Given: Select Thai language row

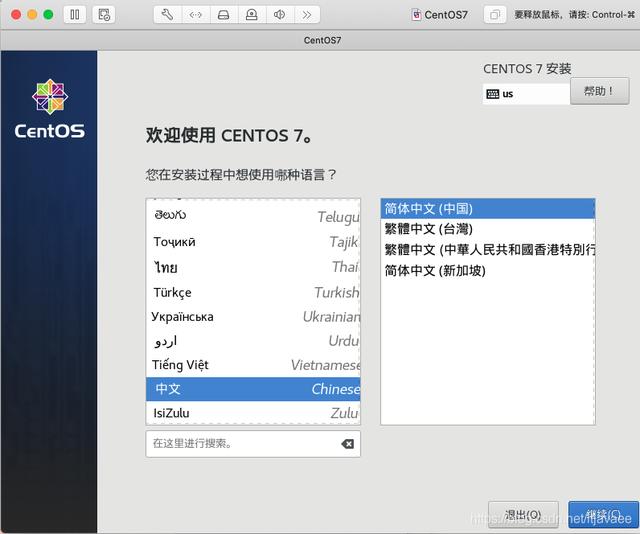Looking at the screenshot, I should [253, 267].
